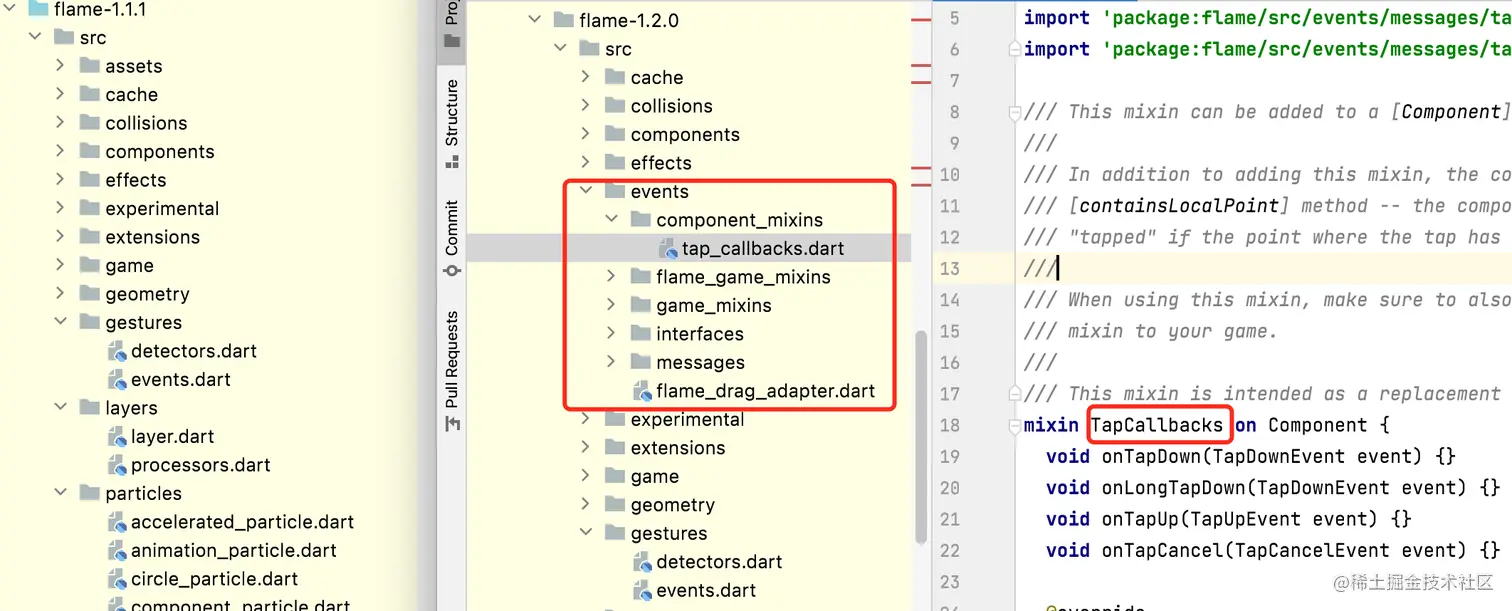Expand the experimental folder in flame-1.1.1 tree
This screenshot has height=611, width=1512.
coord(60,208)
